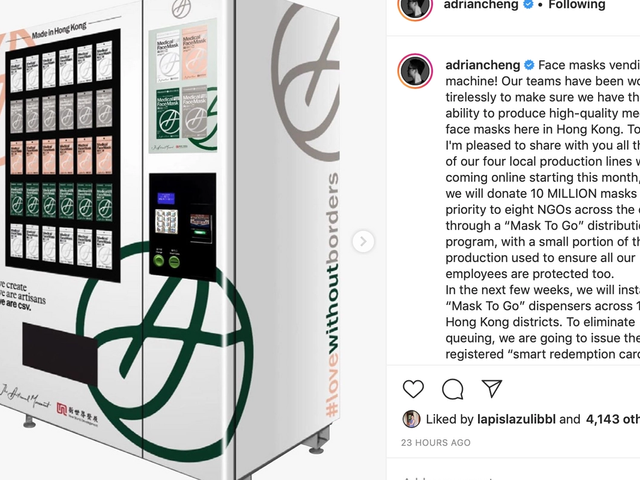Click the Add a comment field

tap(520, 477)
